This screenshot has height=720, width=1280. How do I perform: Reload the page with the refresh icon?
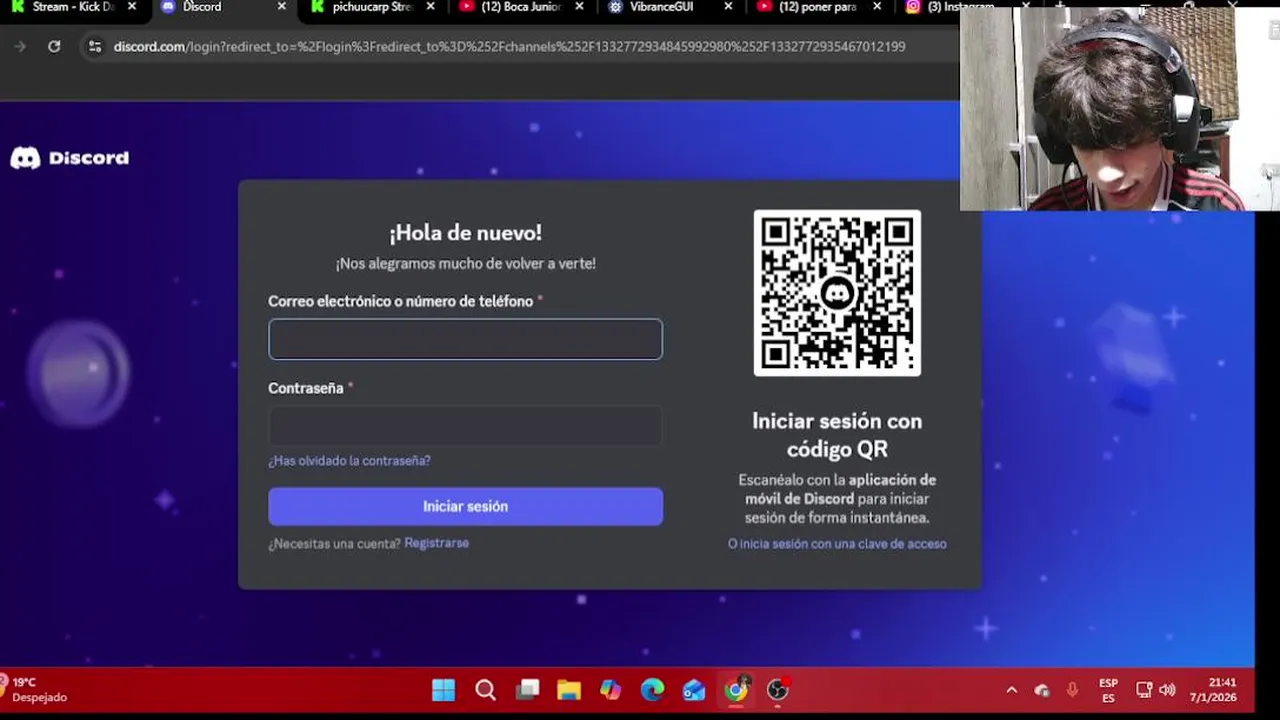54,46
